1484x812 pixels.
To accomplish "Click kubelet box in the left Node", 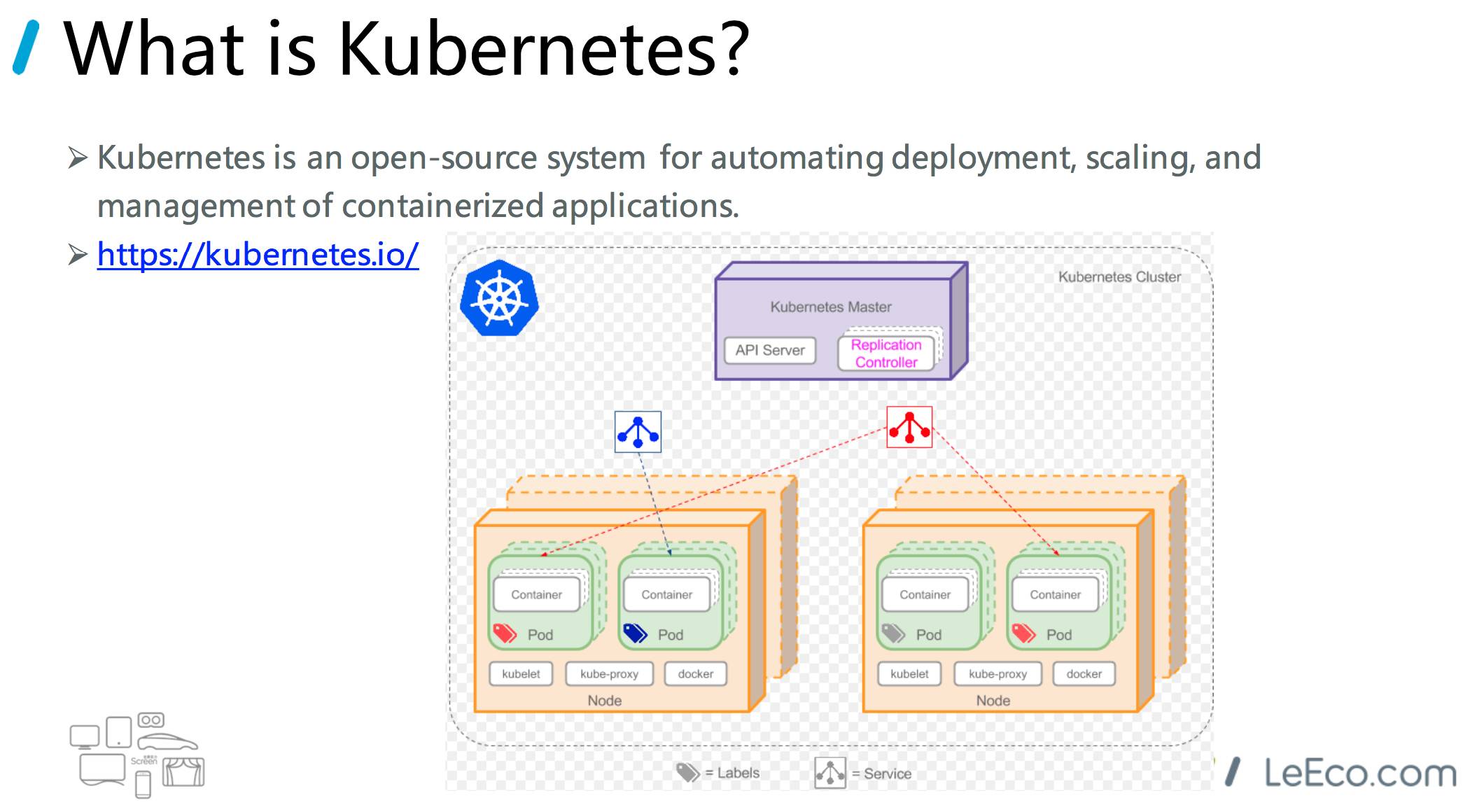I will [521, 673].
